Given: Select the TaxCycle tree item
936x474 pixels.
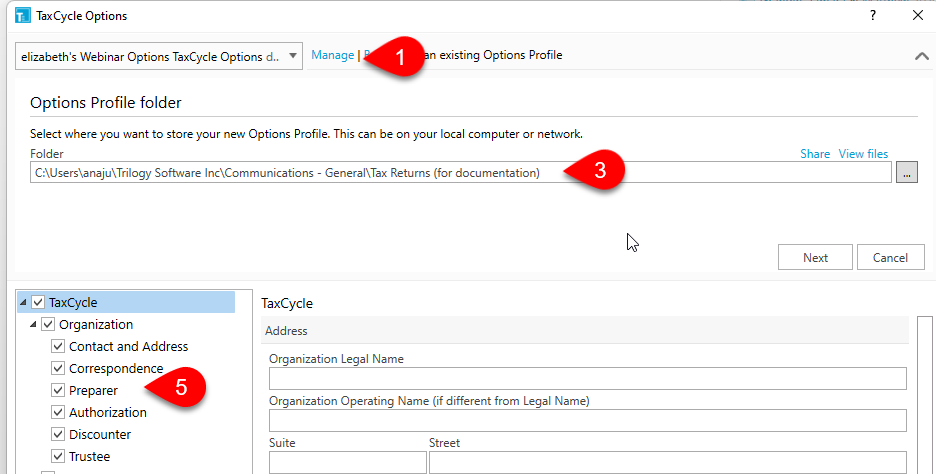Looking at the screenshot, I should pos(73,303).
